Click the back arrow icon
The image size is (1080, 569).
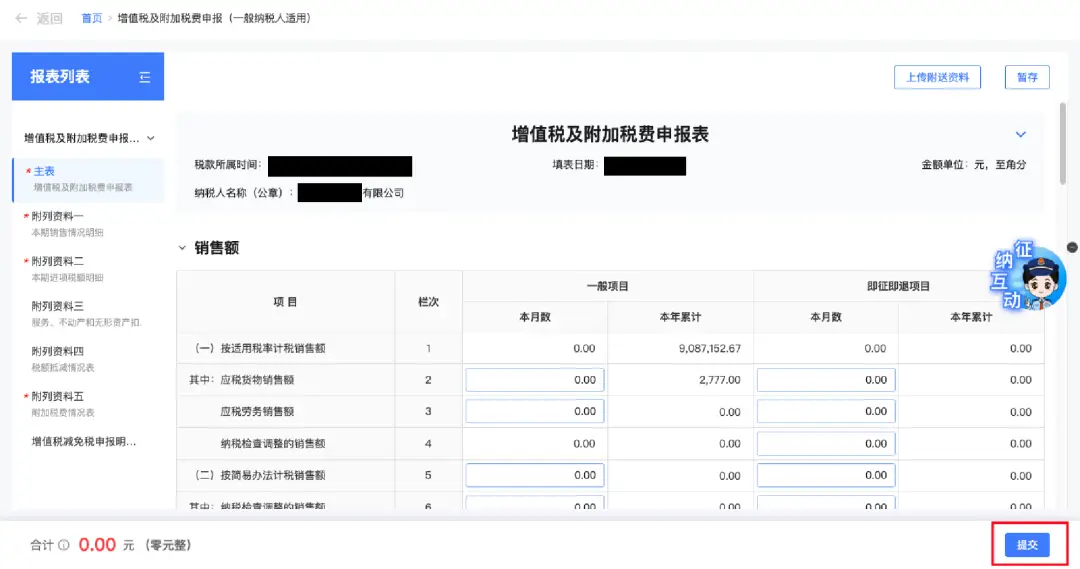coord(21,19)
